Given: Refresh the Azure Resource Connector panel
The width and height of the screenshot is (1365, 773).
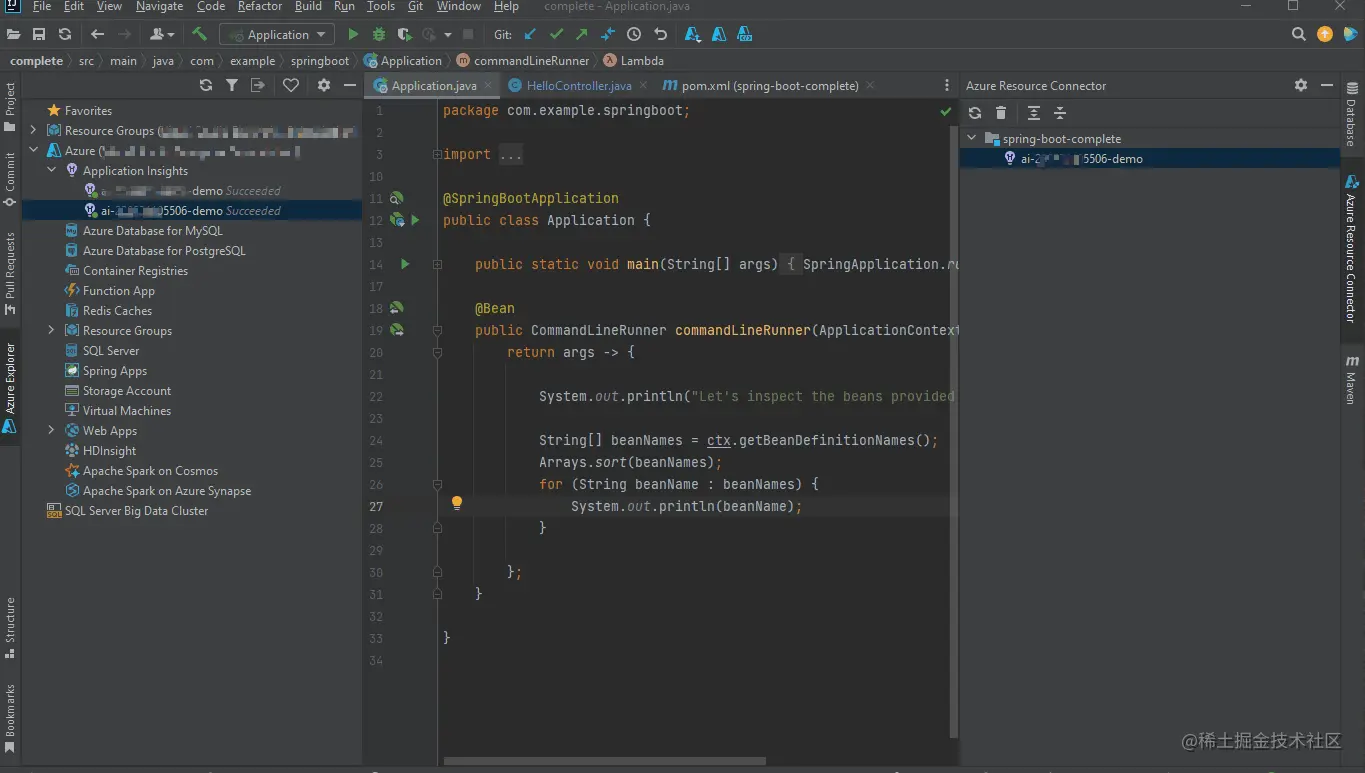Looking at the screenshot, I should pyautogui.click(x=975, y=113).
